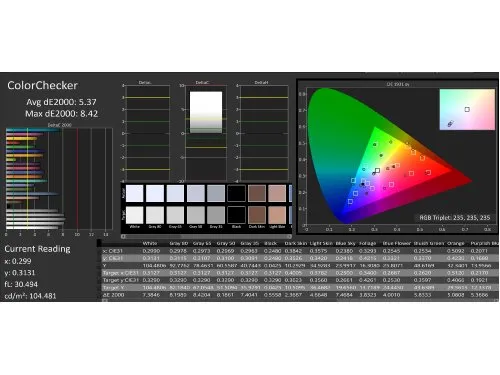Select the actual White color swatch
The height and width of the screenshot is (375, 500).
coord(135,194)
